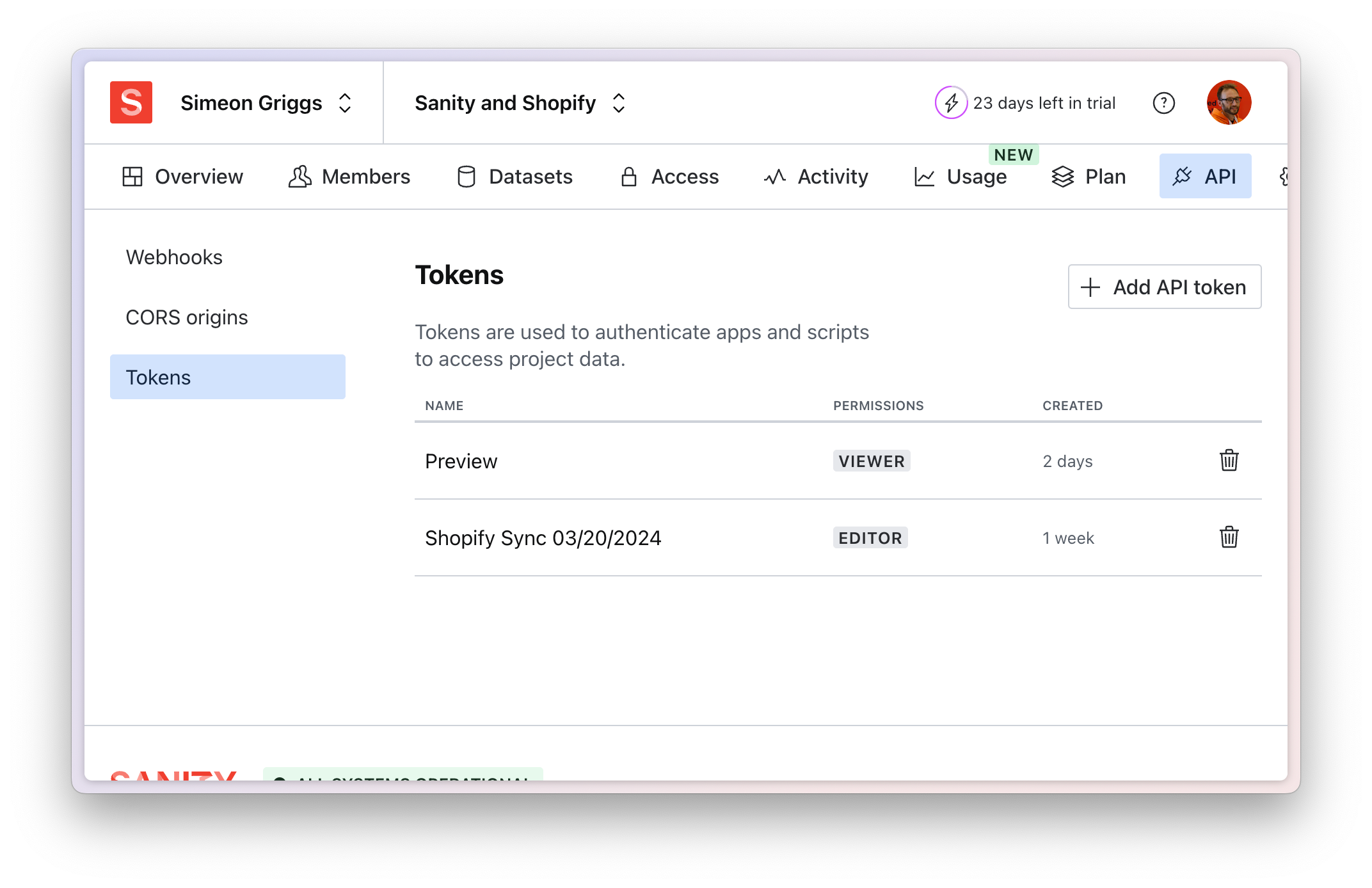Click the 2 days created value
Screen dimensions: 1372x888
pyautogui.click(x=1067, y=461)
